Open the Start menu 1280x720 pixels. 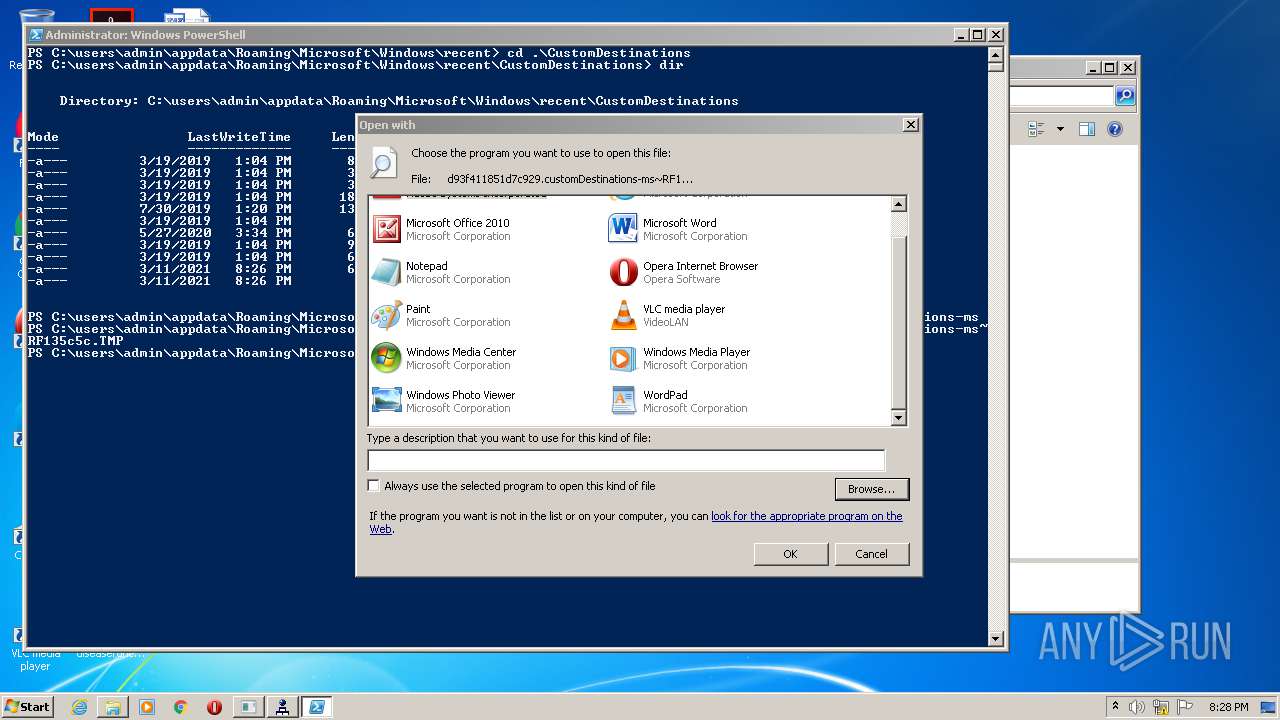(27, 707)
